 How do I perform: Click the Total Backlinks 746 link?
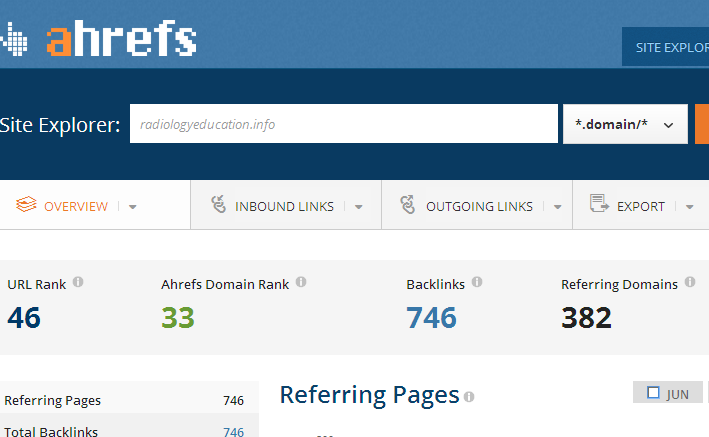[x=233, y=431]
